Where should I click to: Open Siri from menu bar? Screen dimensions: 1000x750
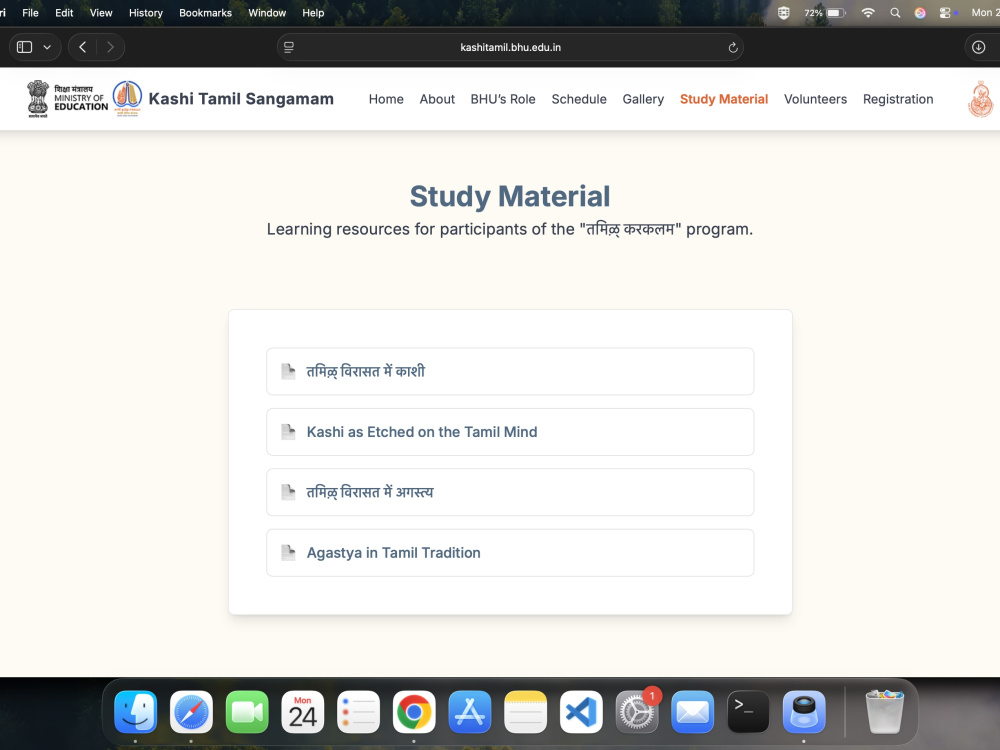point(920,13)
